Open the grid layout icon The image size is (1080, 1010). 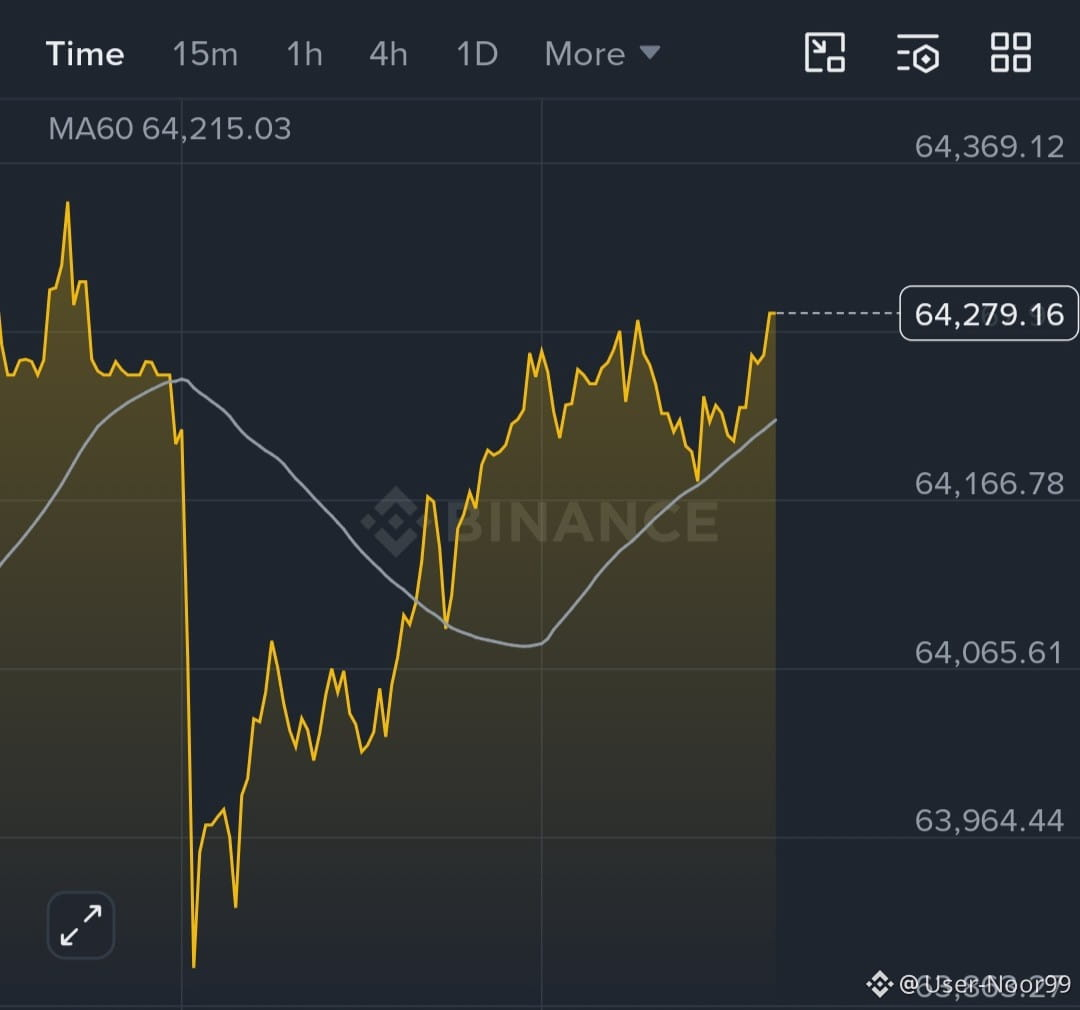tap(1010, 52)
